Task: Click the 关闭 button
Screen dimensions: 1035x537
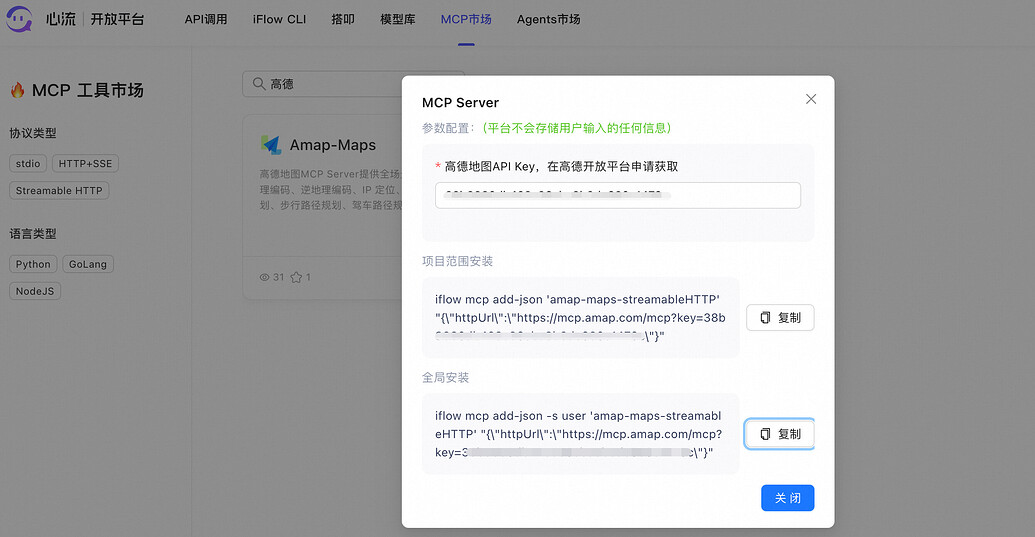Action: coord(787,498)
